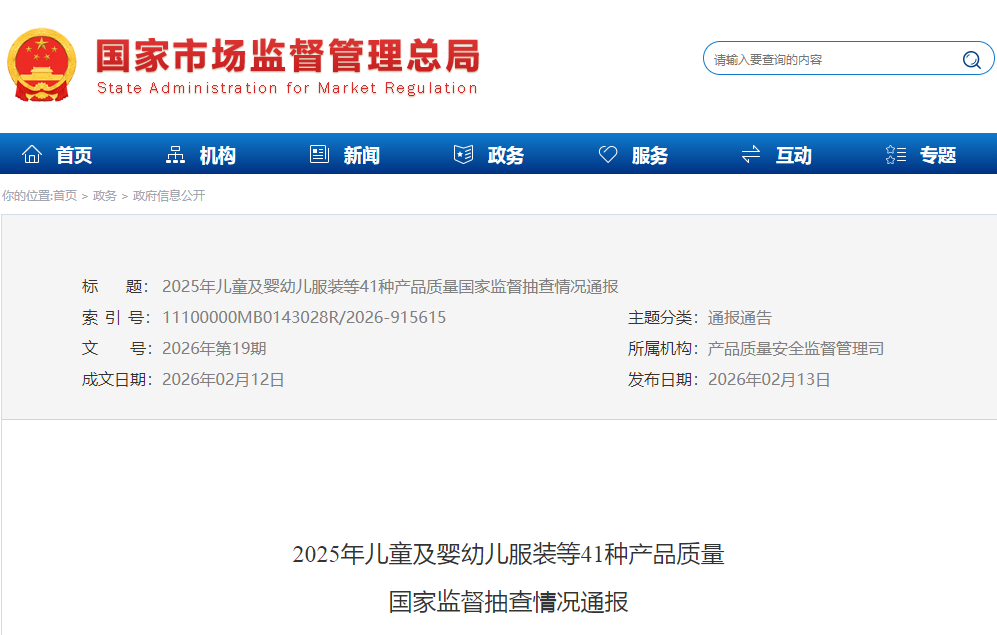
Task: Click the article heading line 2025年儿童及婴幼儿服装等41种产品质量
Action: [508, 554]
